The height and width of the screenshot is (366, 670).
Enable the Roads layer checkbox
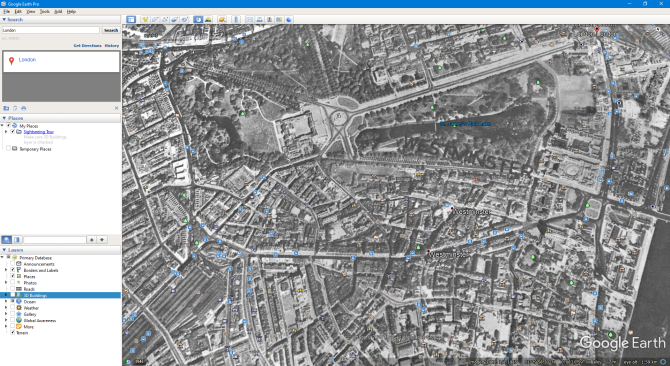[x=13, y=289]
